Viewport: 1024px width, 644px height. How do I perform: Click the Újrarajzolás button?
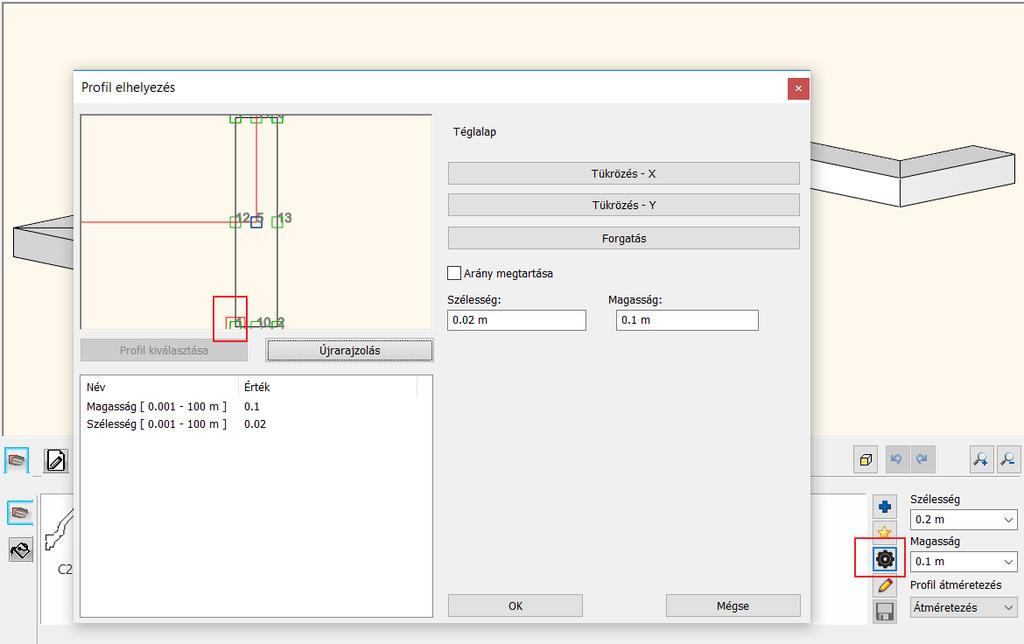pyautogui.click(x=349, y=350)
